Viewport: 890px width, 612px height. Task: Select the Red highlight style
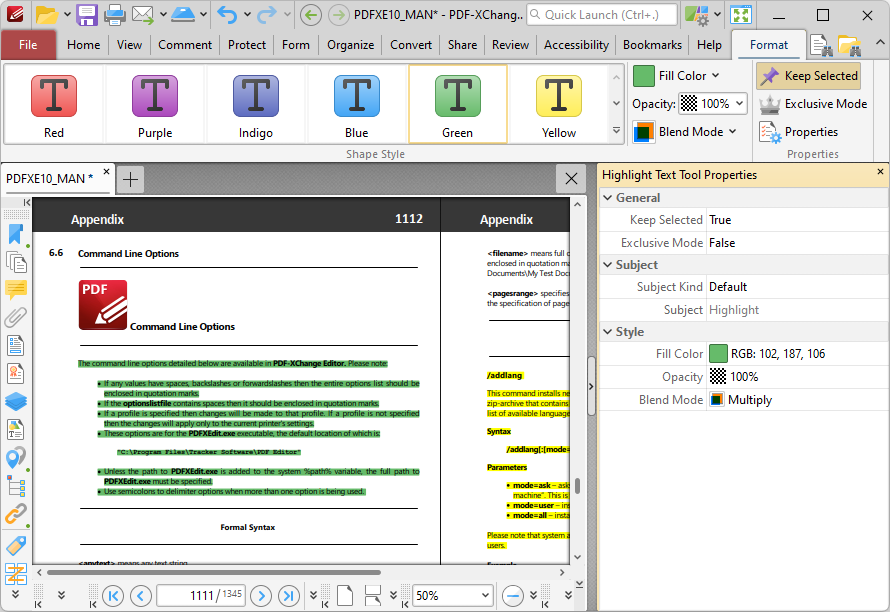tap(54, 104)
